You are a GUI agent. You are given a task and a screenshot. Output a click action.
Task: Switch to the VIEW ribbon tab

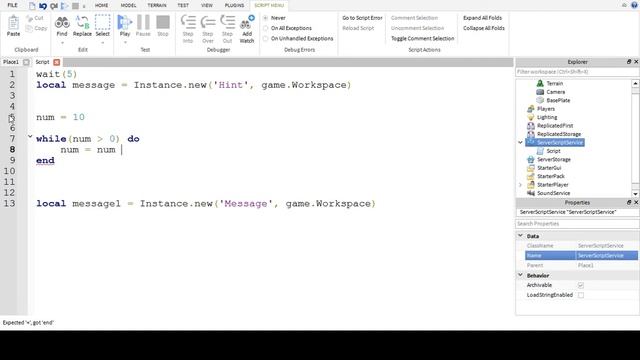(x=207, y=5)
